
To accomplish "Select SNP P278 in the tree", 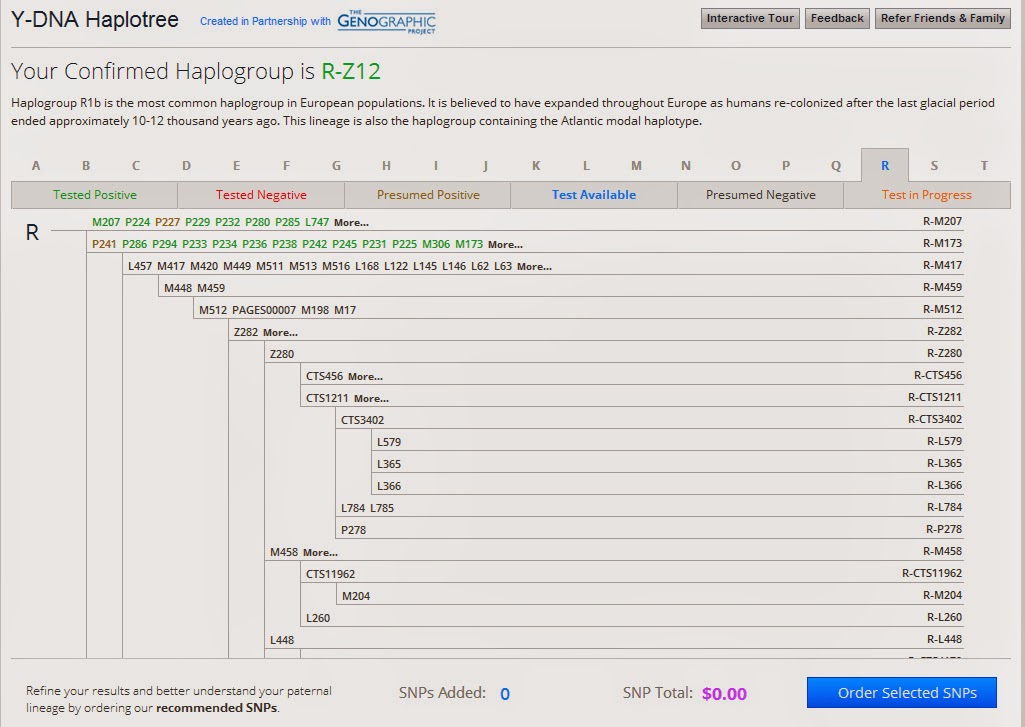I will (x=353, y=530).
